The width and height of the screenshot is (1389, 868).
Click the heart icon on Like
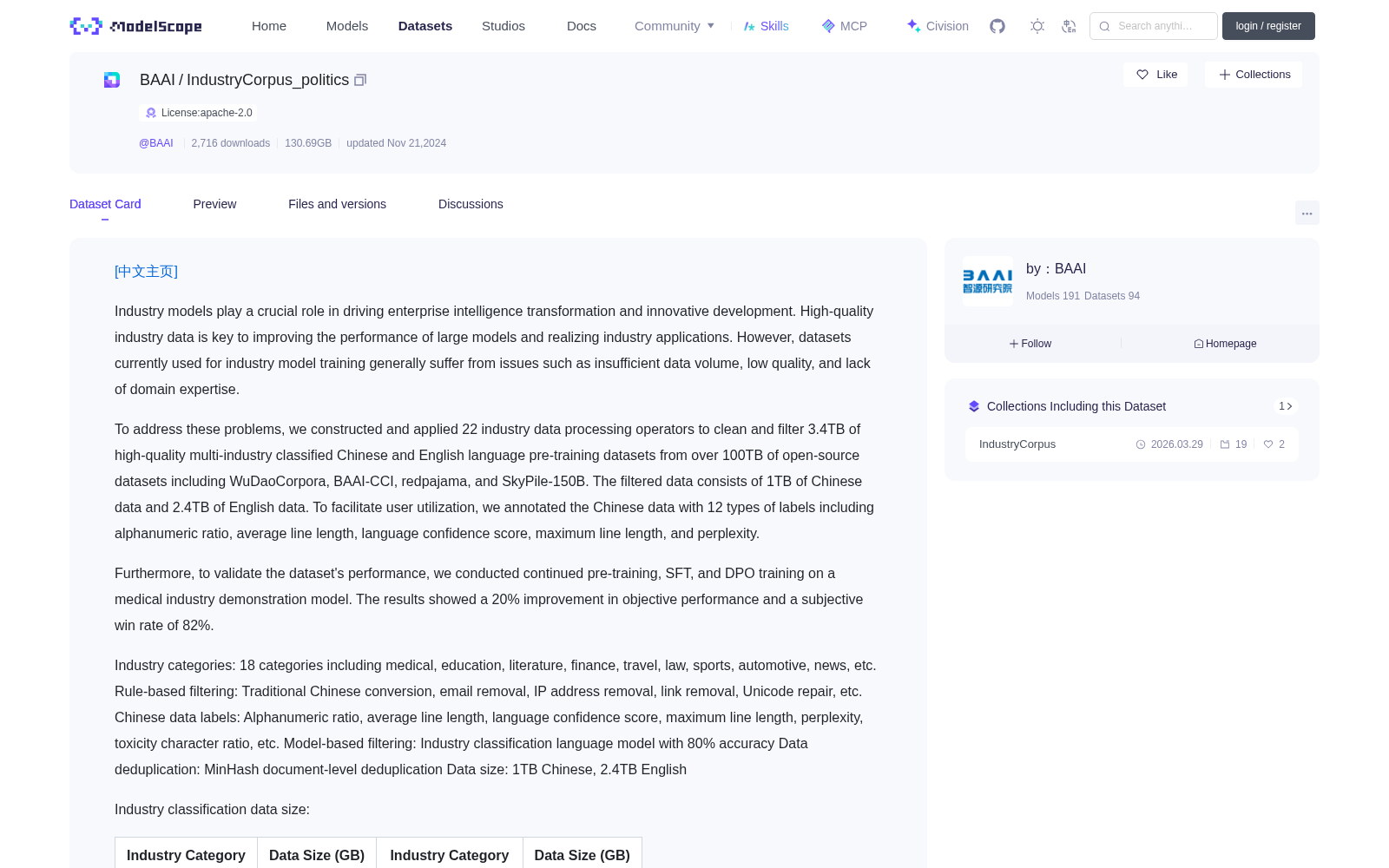tap(1142, 75)
